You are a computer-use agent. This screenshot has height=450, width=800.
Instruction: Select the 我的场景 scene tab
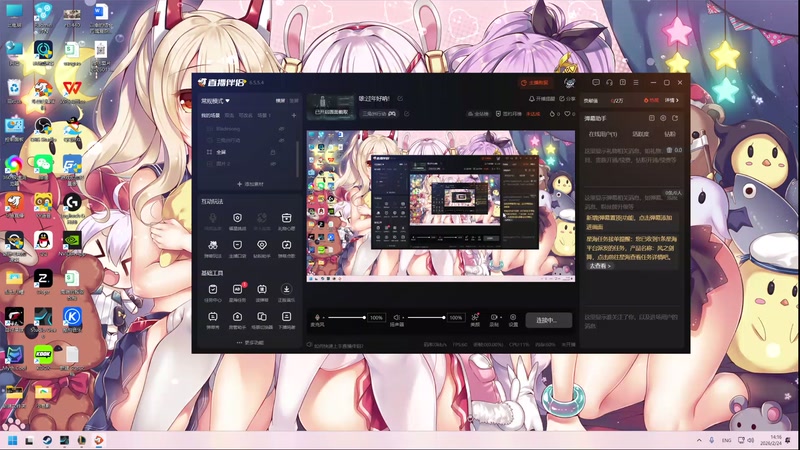[x=210, y=116]
